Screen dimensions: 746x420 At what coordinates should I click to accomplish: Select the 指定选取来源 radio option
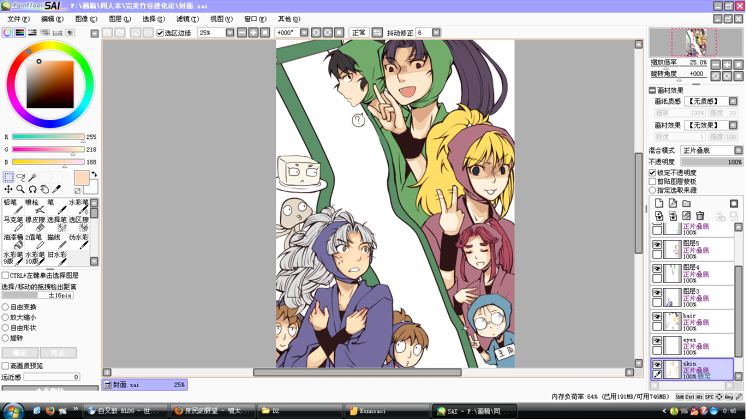pyautogui.click(x=653, y=190)
